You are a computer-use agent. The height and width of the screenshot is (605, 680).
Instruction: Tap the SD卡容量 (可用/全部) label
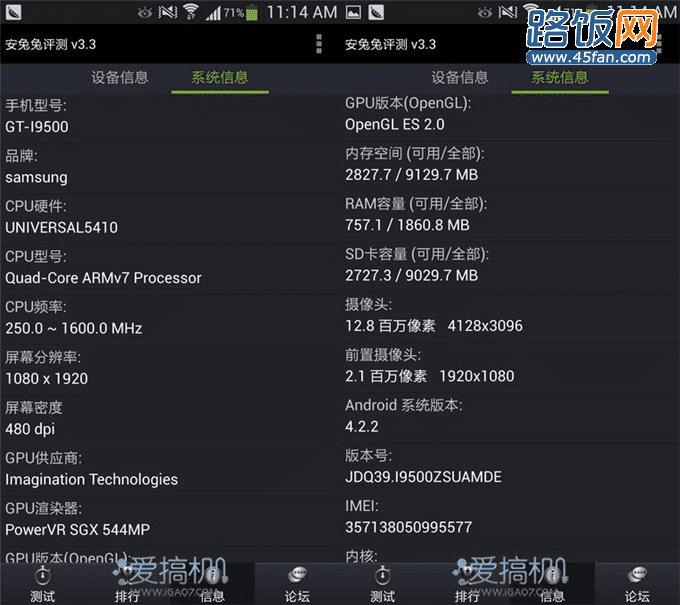tap(417, 254)
